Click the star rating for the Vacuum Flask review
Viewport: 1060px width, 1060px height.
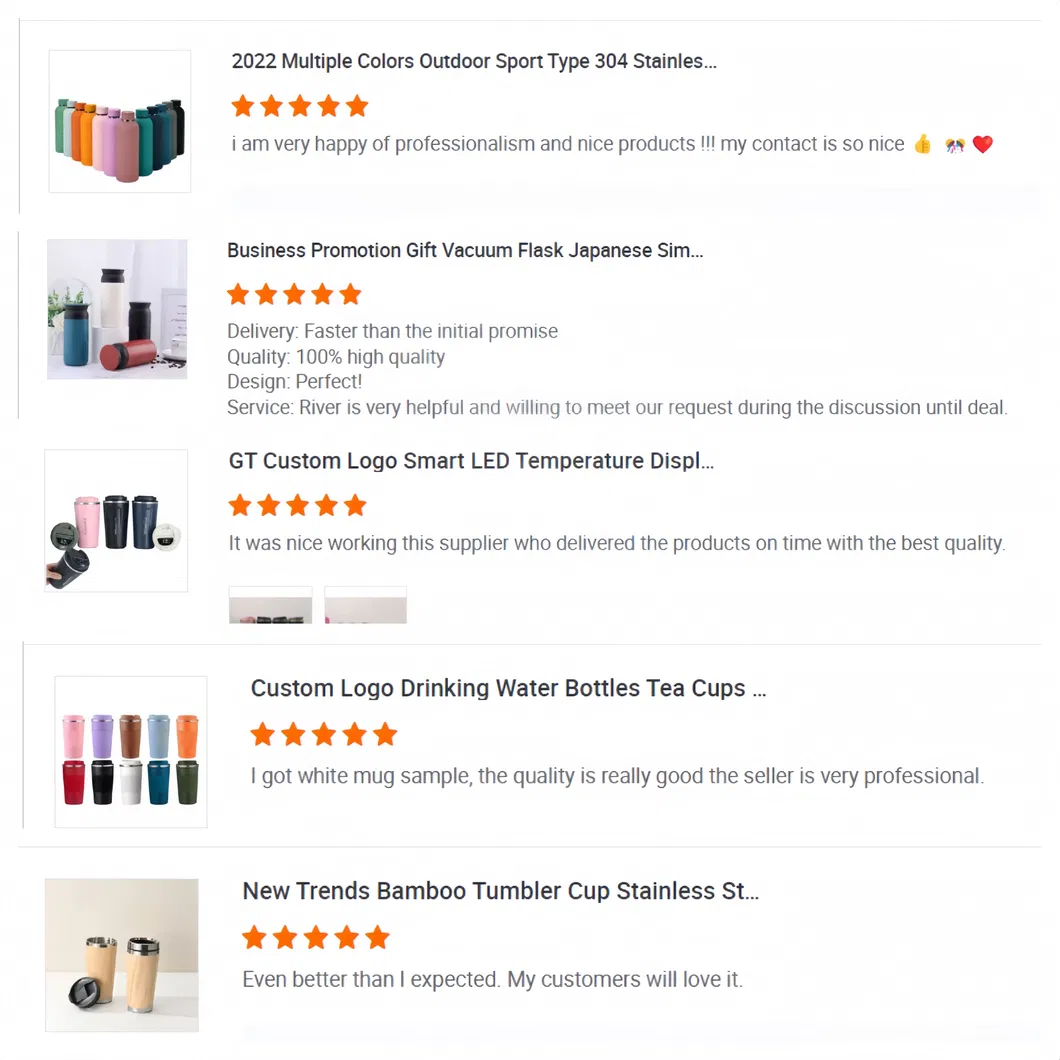tap(294, 294)
